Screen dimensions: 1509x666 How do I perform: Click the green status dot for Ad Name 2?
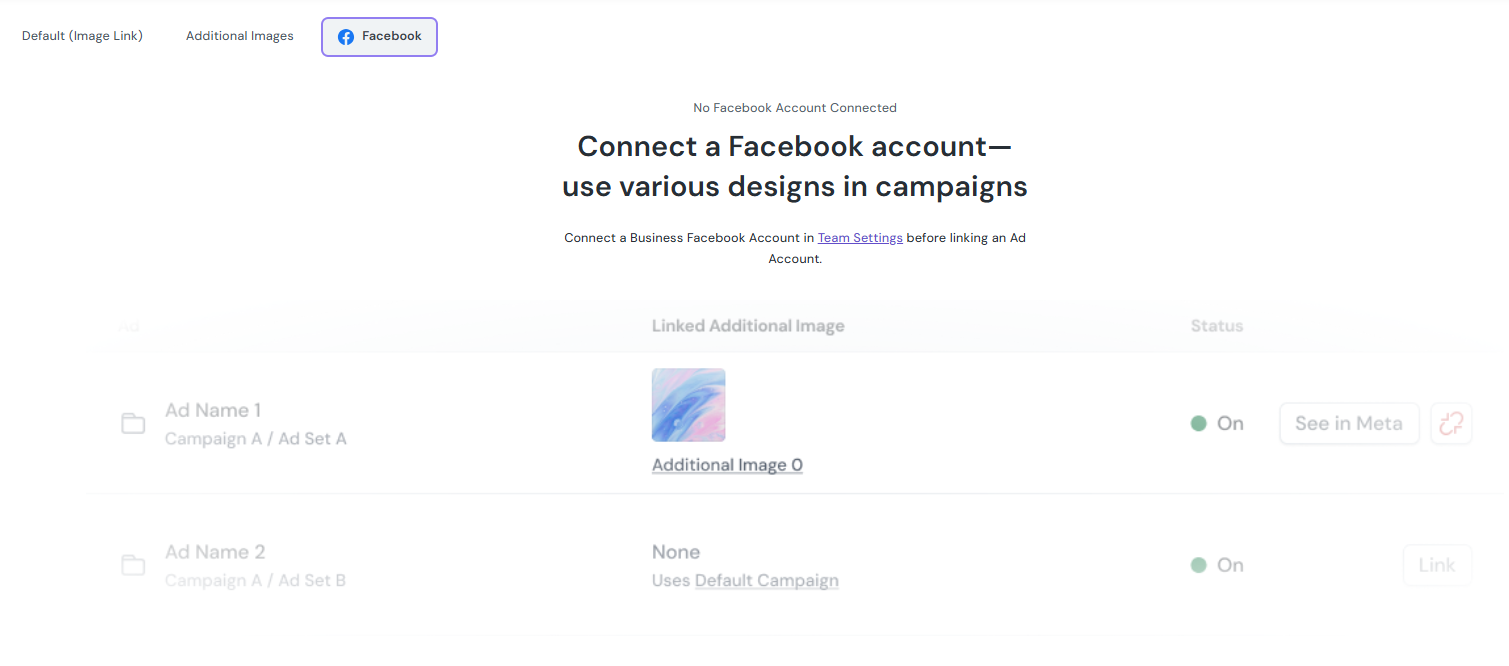[x=1199, y=566]
